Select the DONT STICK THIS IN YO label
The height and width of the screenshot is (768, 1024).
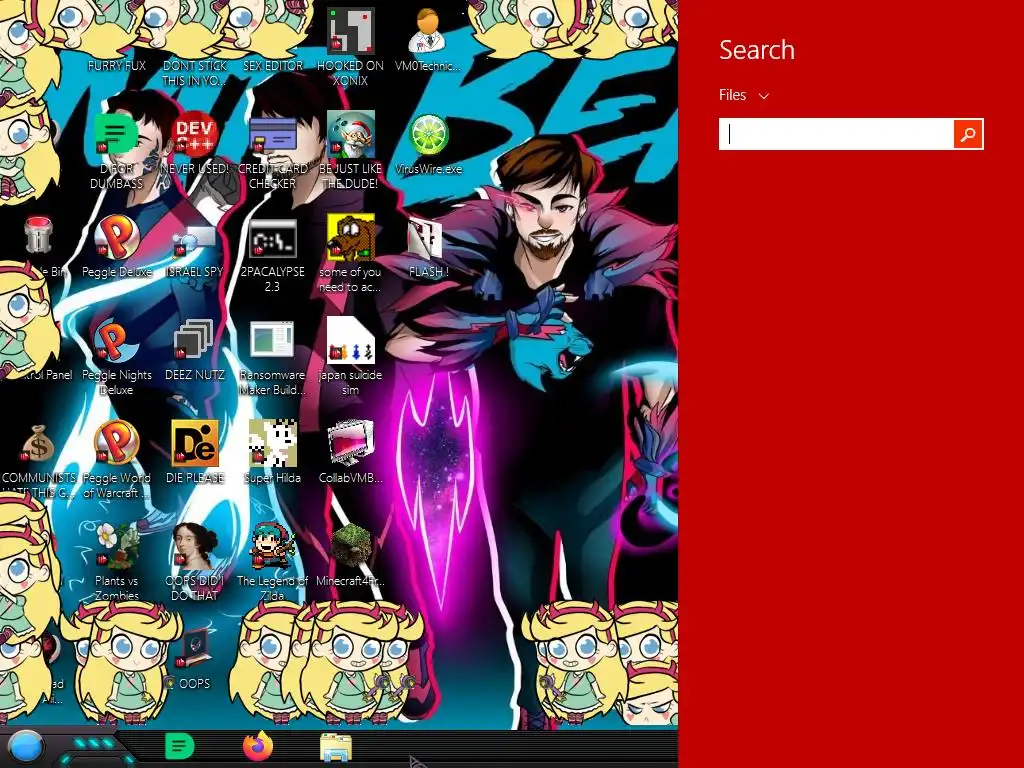195,73
